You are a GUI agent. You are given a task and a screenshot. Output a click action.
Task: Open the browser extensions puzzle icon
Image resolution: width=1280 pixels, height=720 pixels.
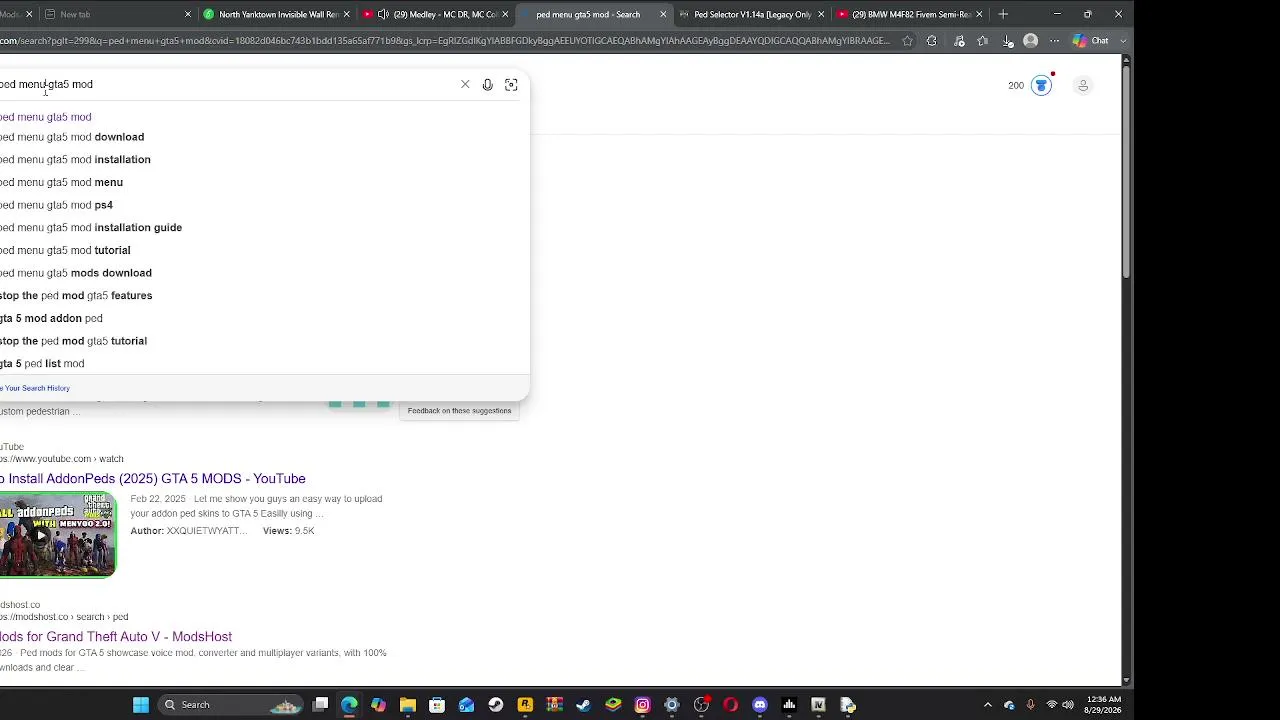pyautogui.click(x=932, y=41)
